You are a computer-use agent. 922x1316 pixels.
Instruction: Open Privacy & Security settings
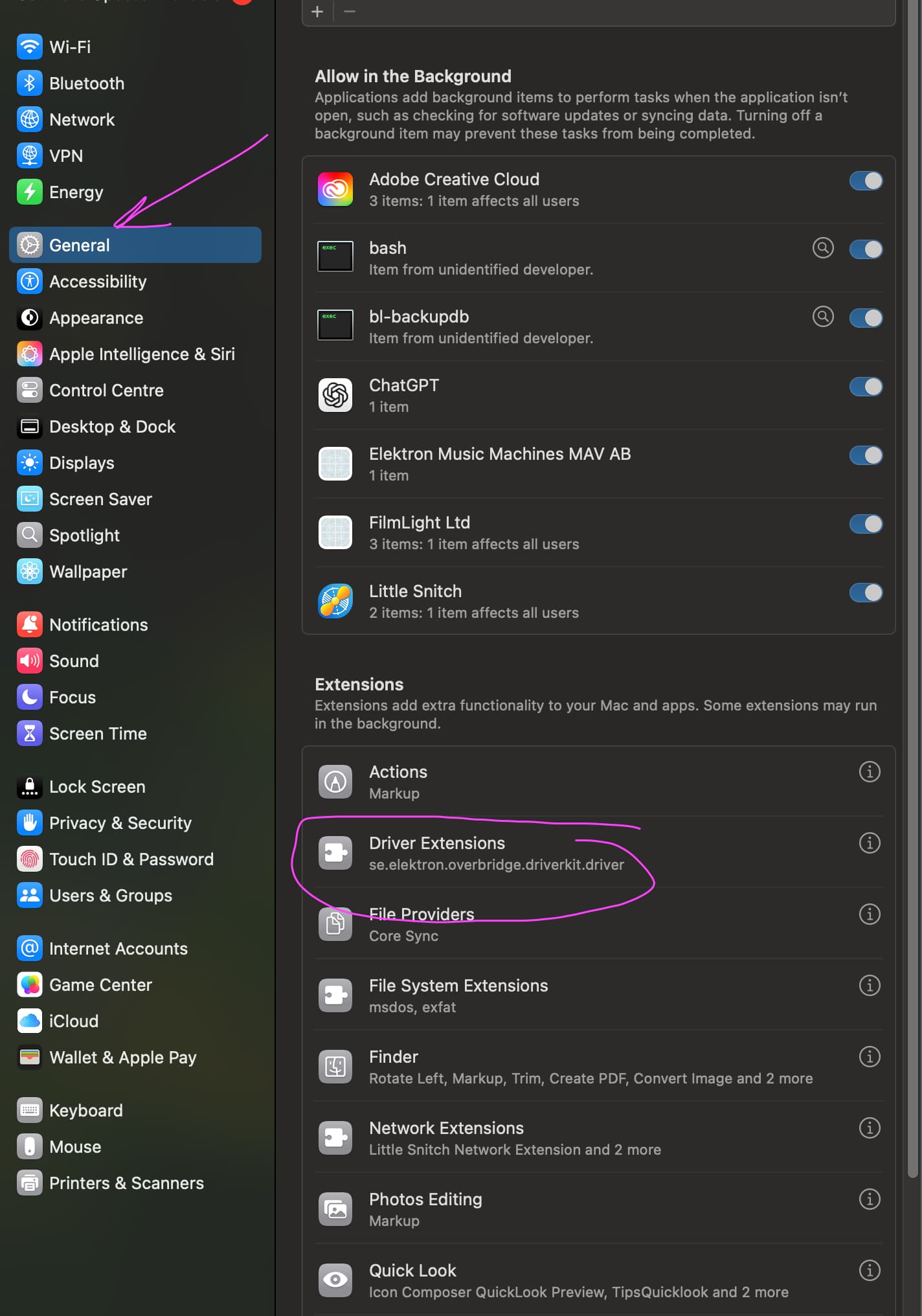click(x=120, y=823)
